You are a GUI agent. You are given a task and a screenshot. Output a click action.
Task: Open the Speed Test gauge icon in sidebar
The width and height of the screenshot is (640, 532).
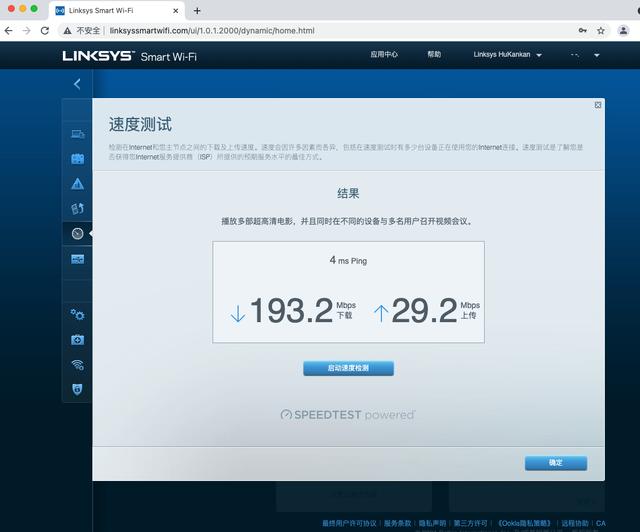[x=77, y=233]
